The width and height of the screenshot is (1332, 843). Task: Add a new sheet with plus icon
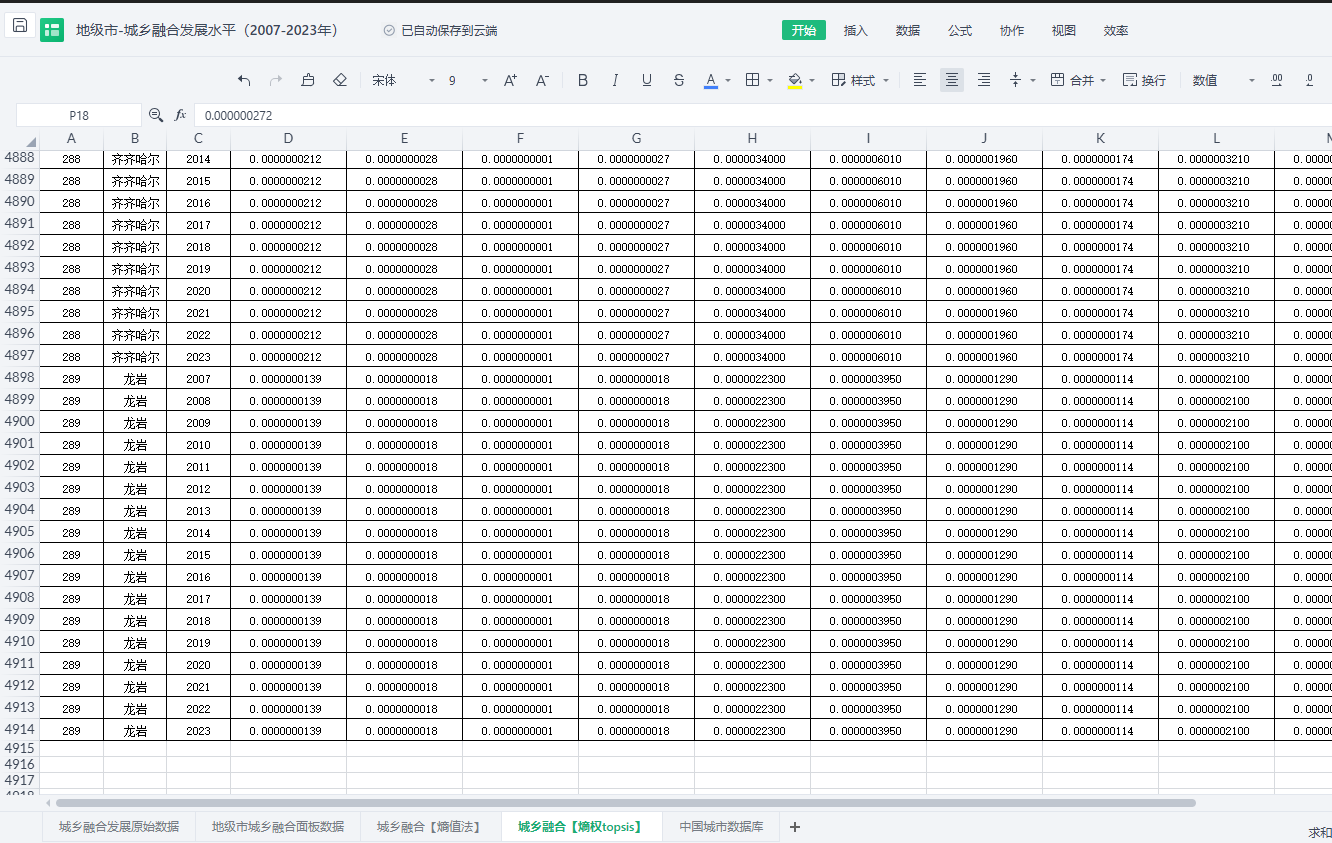(795, 827)
